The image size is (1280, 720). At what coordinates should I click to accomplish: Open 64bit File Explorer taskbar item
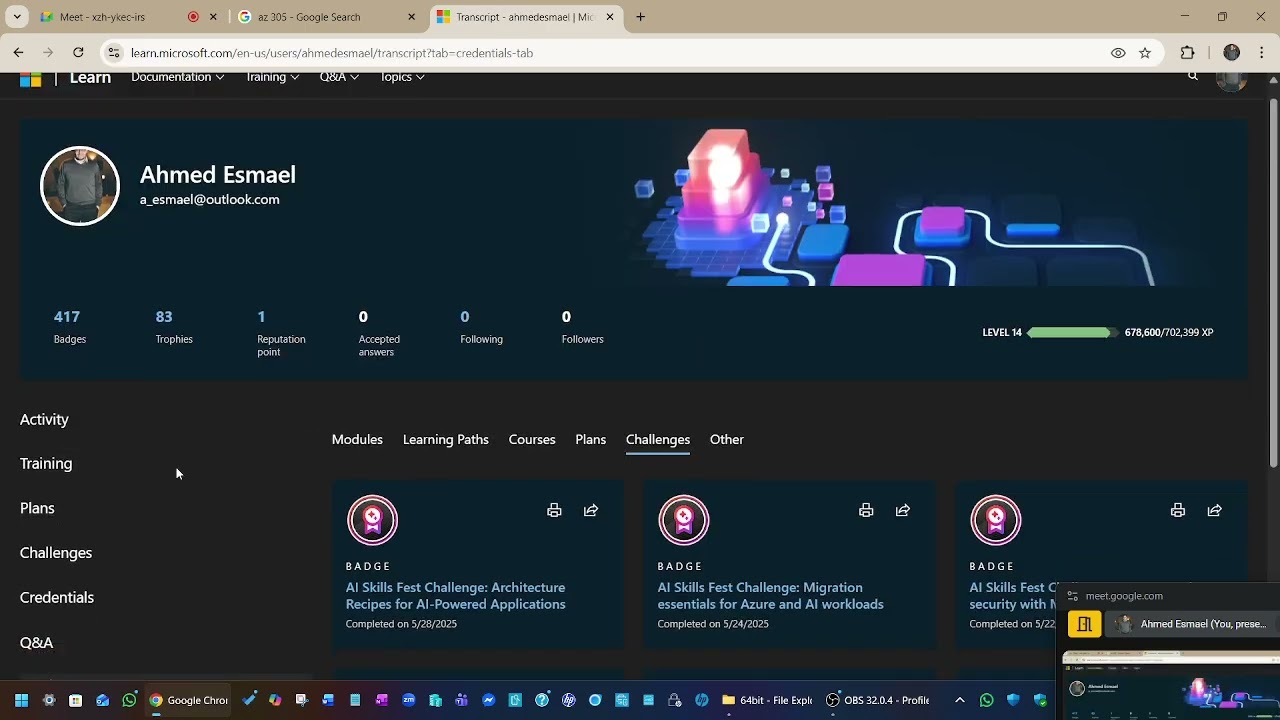click(767, 700)
